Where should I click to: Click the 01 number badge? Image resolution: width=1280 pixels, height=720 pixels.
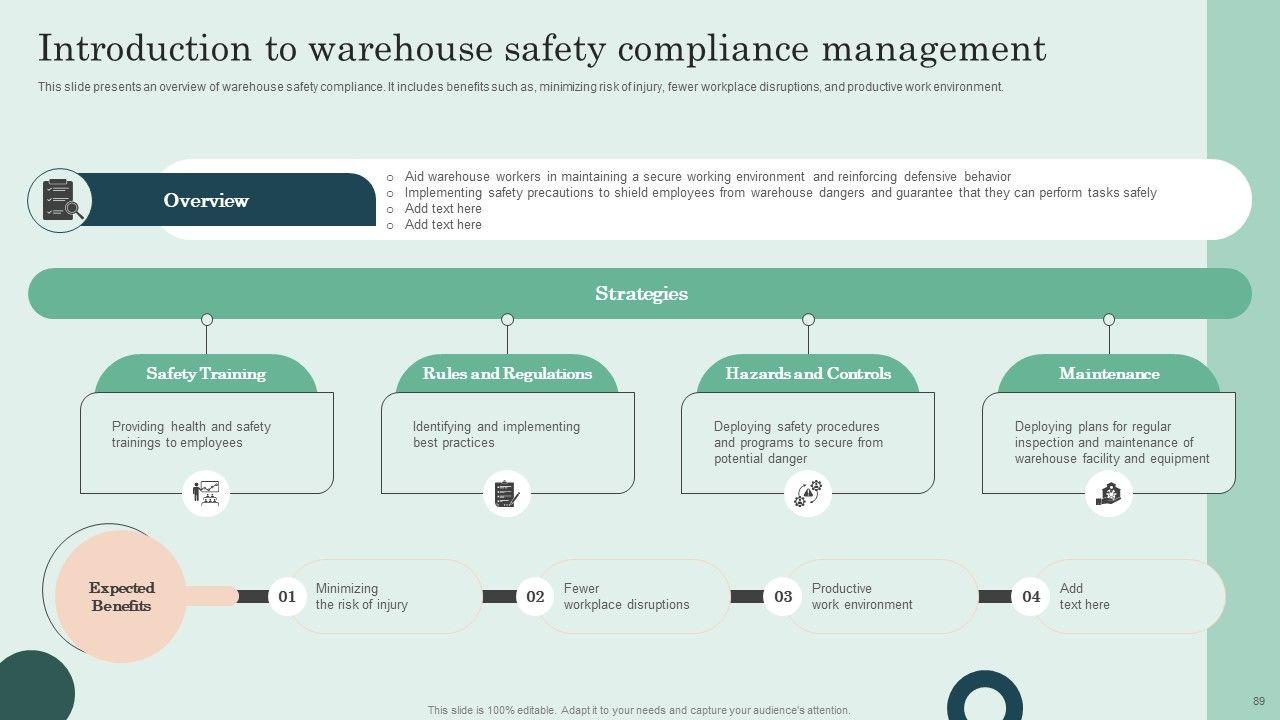287,597
